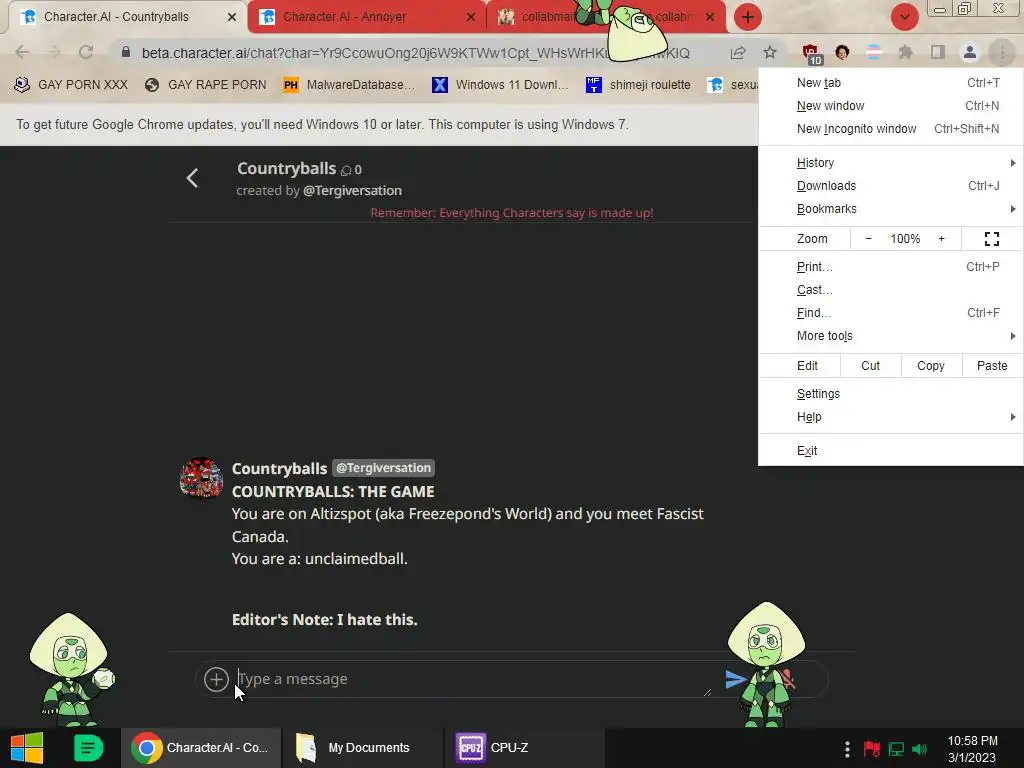Open the Windows Start button
This screenshot has height=768, width=1024.
[x=27, y=748]
